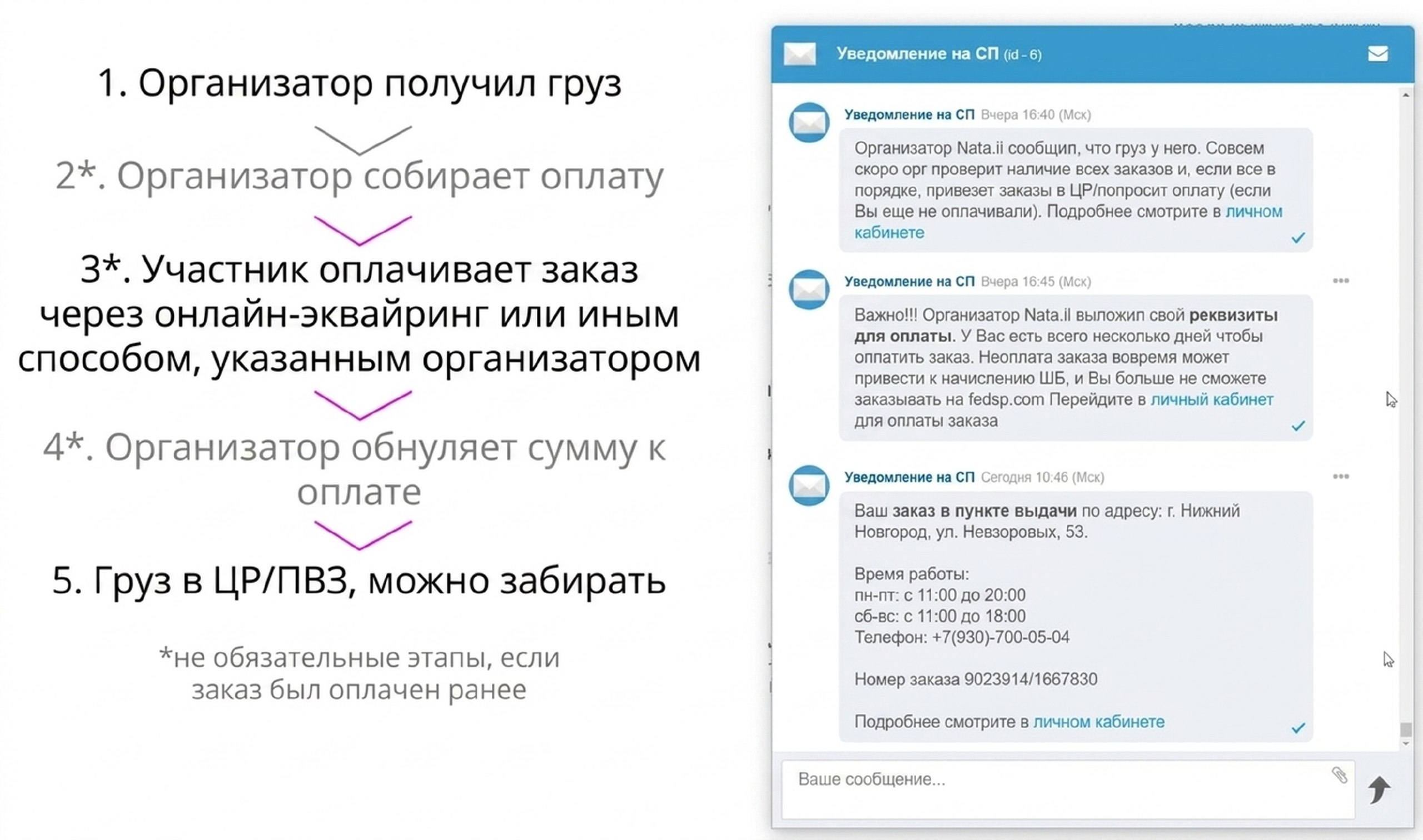Click the timestamp 'Вчера 16:40 (Мск)'
This screenshot has height=840, width=1423.
coord(1036,115)
